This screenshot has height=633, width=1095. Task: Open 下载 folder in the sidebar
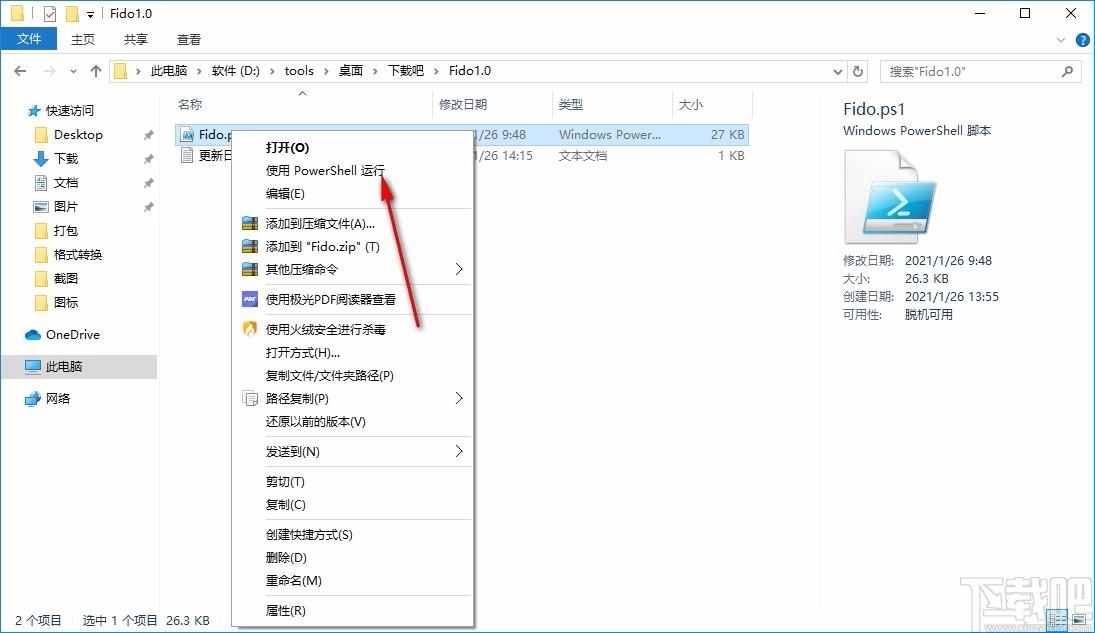point(66,159)
